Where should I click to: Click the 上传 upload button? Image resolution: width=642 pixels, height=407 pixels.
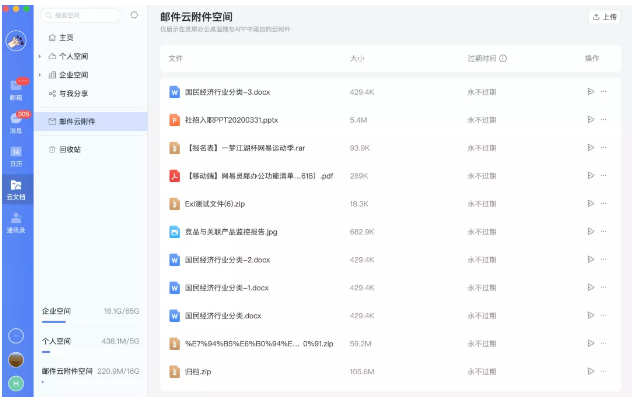pyautogui.click(x=605, y=17)
